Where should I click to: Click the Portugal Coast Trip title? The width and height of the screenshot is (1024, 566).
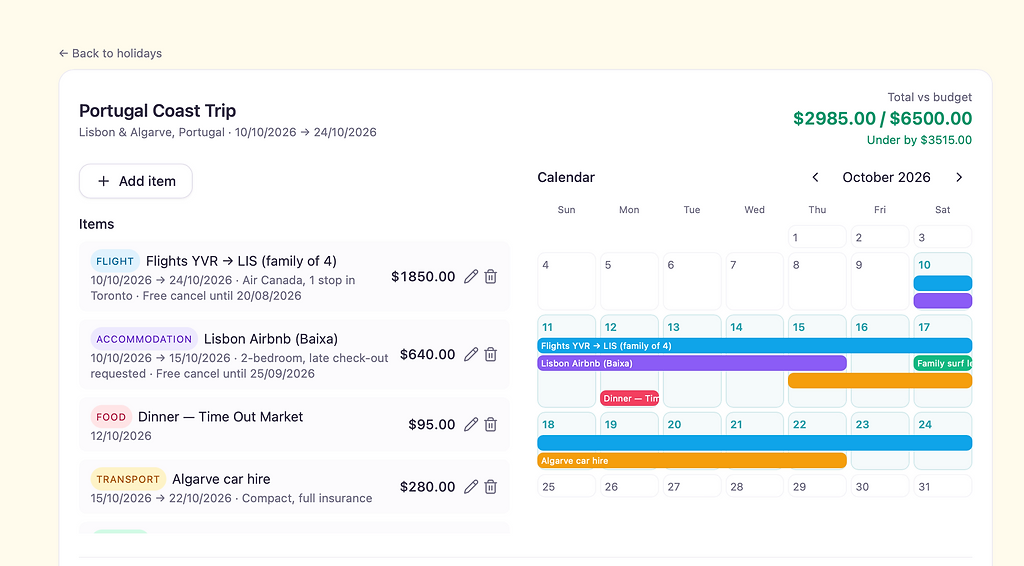pos(157,111)
